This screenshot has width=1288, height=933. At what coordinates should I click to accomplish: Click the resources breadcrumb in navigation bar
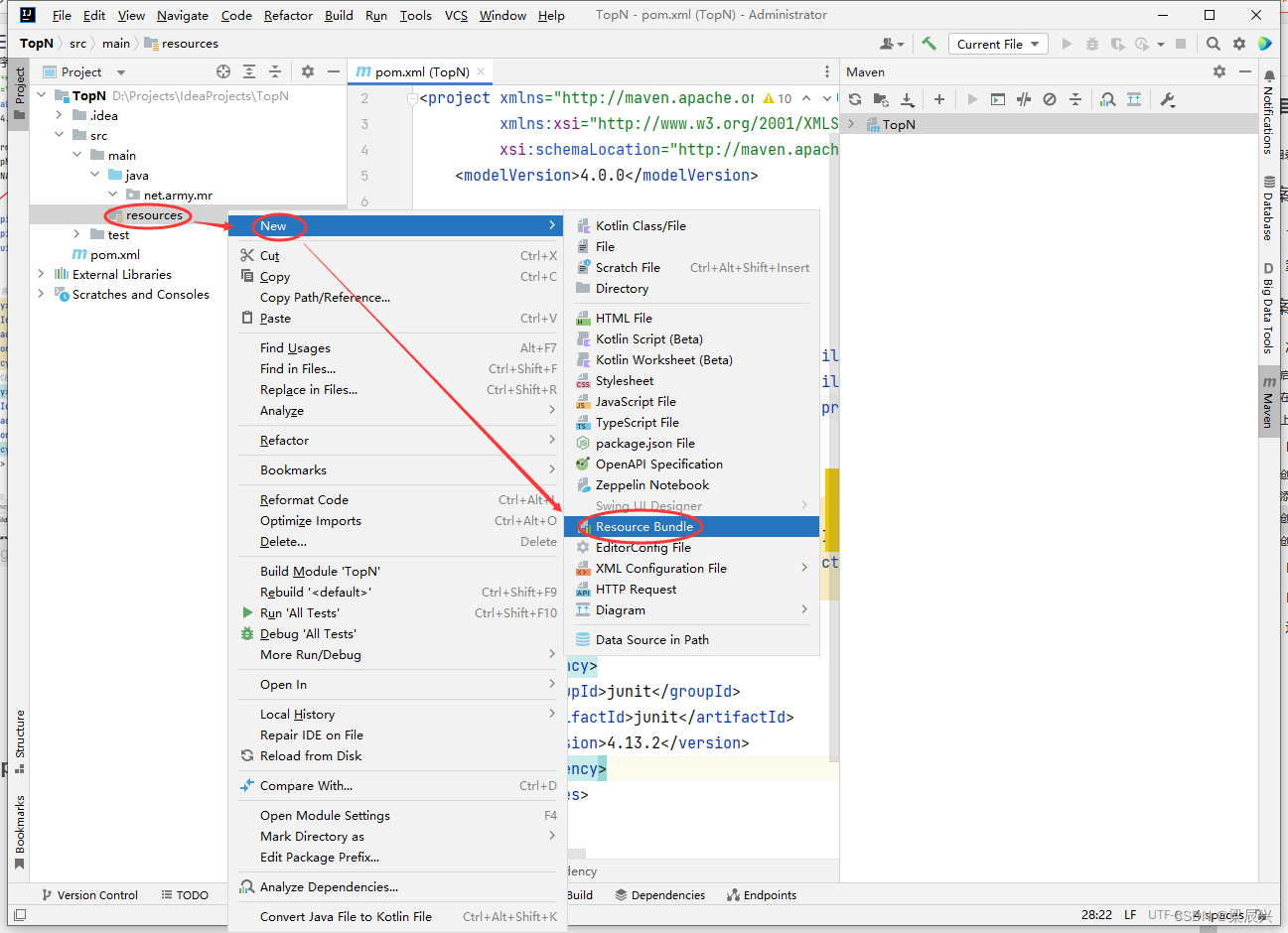pos(182,44)
